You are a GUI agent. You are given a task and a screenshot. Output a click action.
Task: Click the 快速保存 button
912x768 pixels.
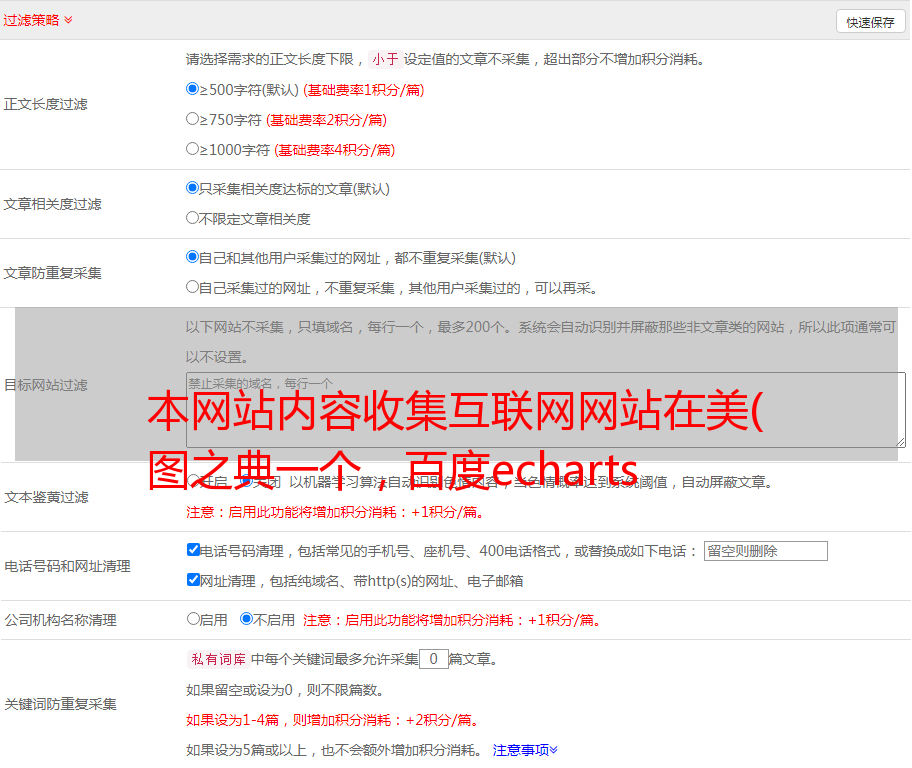(x=870, y=22)
